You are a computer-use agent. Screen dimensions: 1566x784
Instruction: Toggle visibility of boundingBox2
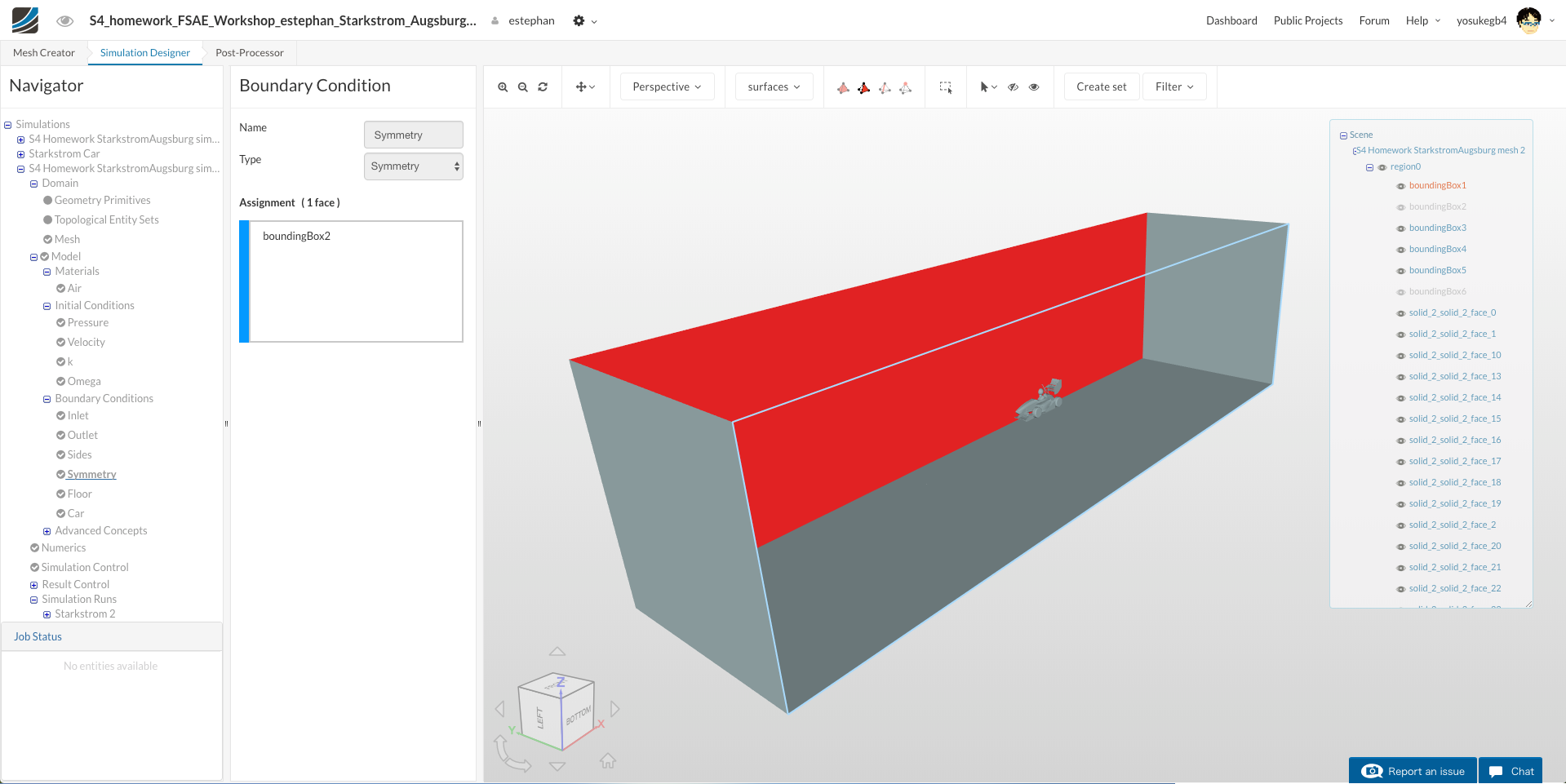tap(1401, 207)
